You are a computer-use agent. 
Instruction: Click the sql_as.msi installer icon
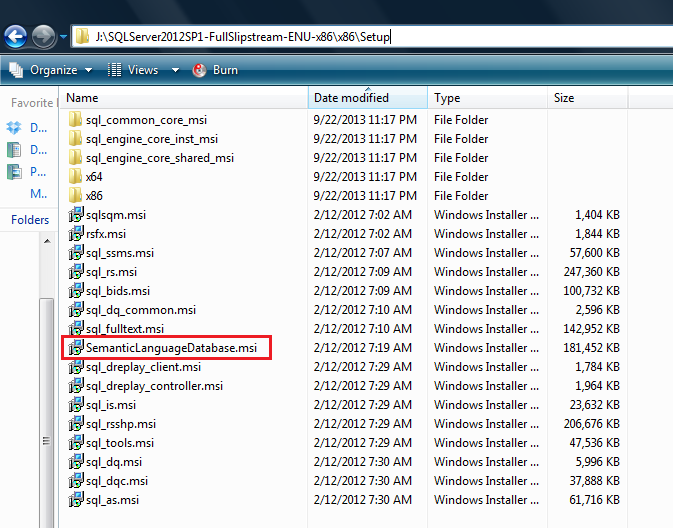tap(75, 500)
